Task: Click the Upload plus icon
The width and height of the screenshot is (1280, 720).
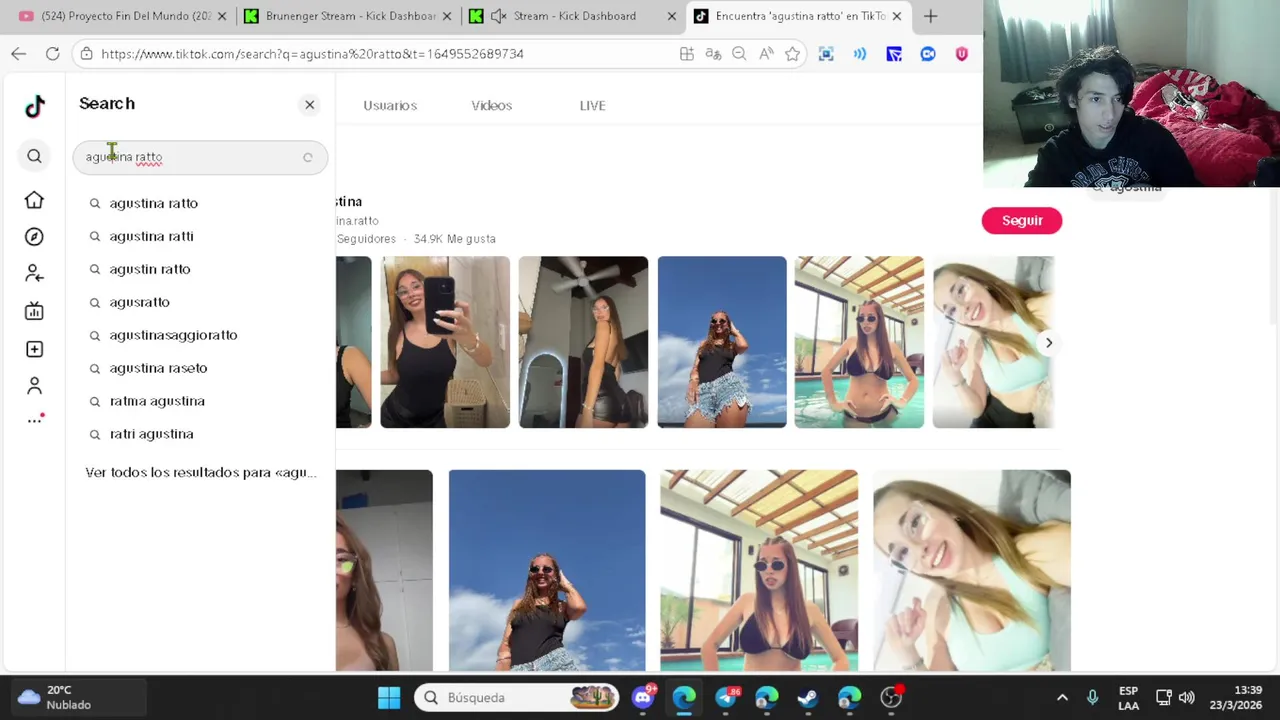Action: coord(34,349)
